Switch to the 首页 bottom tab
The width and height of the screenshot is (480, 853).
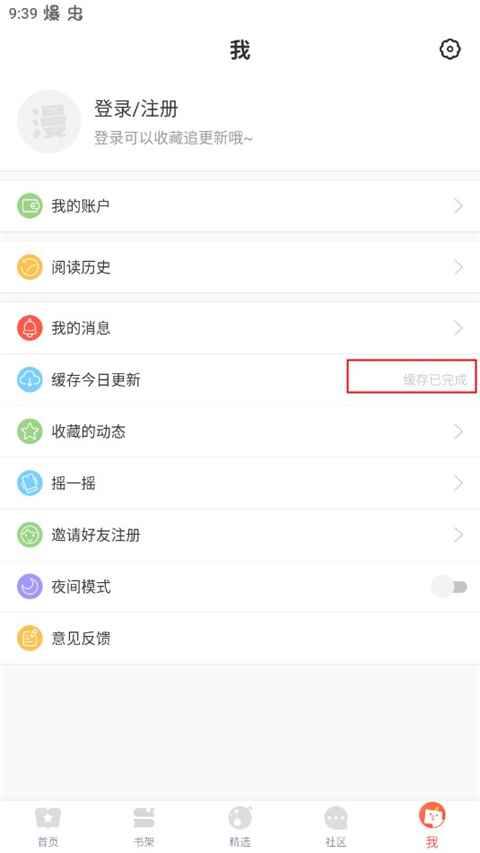click(x=48, y=827)
